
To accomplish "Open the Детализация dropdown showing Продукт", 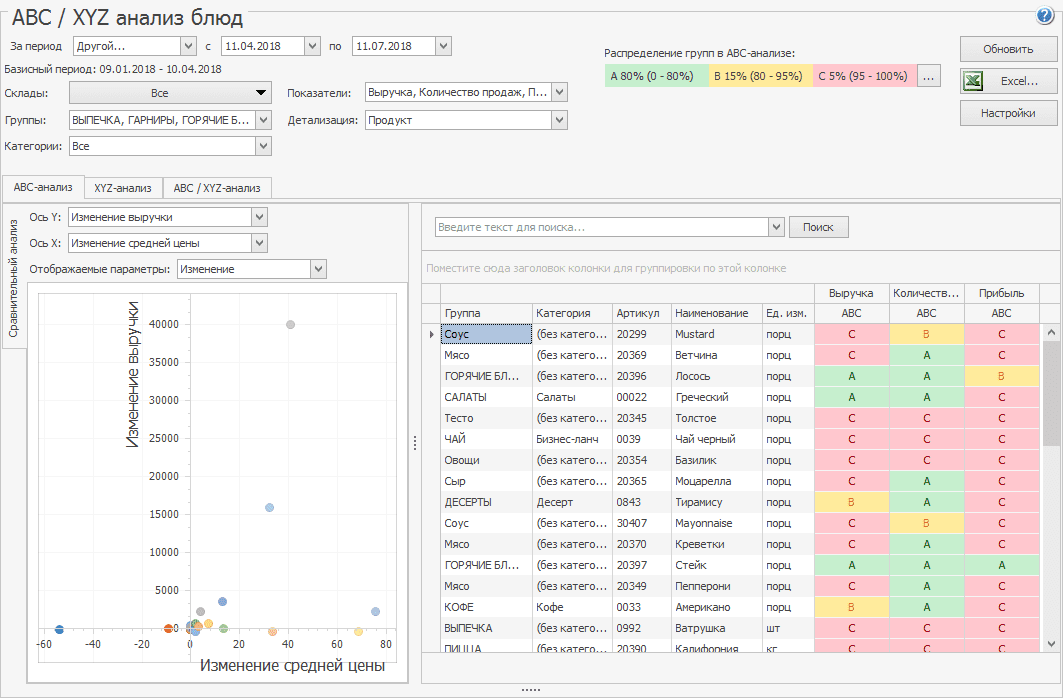I will (x=559, y=120).
